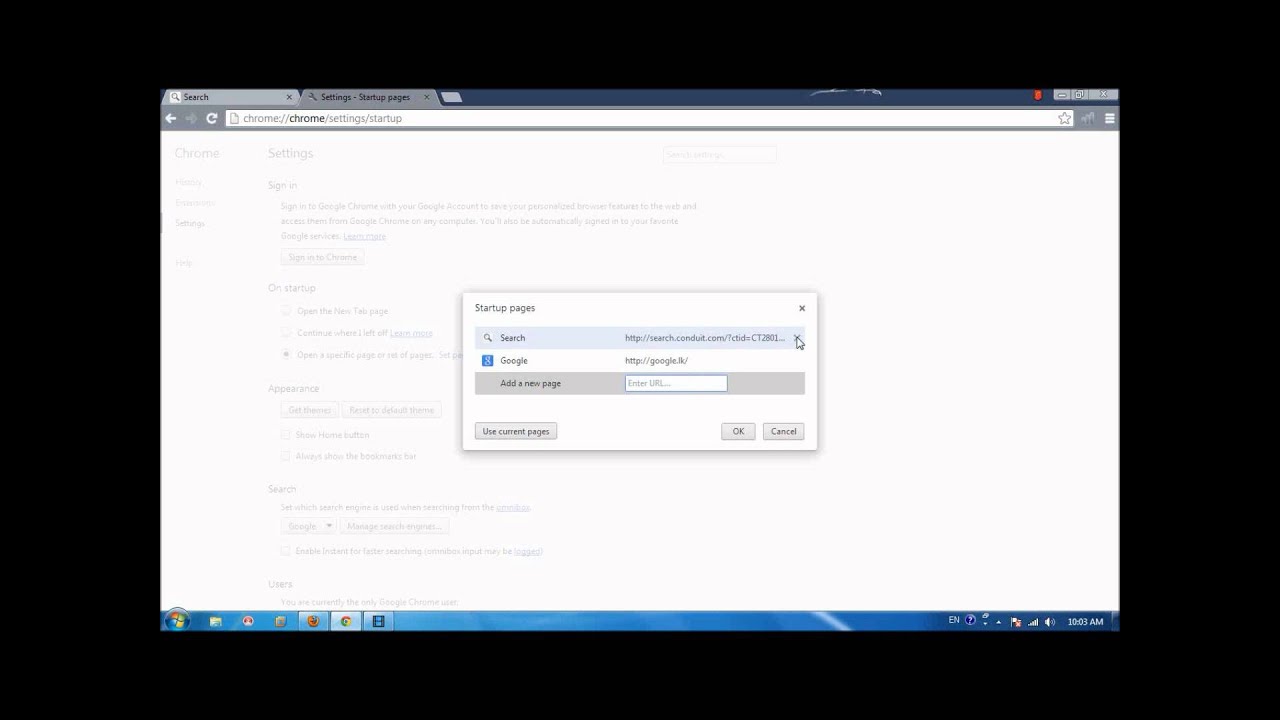Reload the current page
This screenshot has height=720, width=1280.
[x=212, y=118]
